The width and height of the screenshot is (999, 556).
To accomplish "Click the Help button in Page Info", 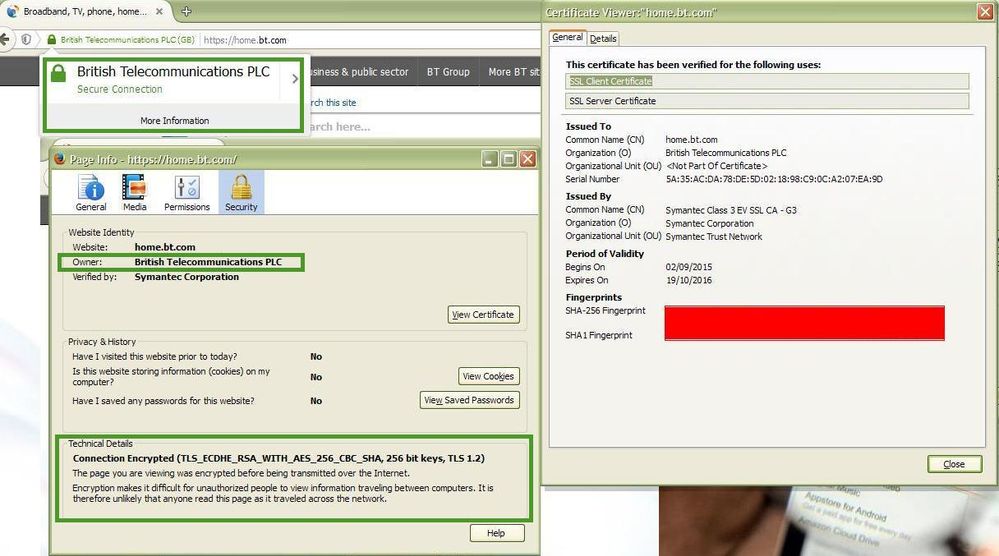I will click(x=497, y=533).
